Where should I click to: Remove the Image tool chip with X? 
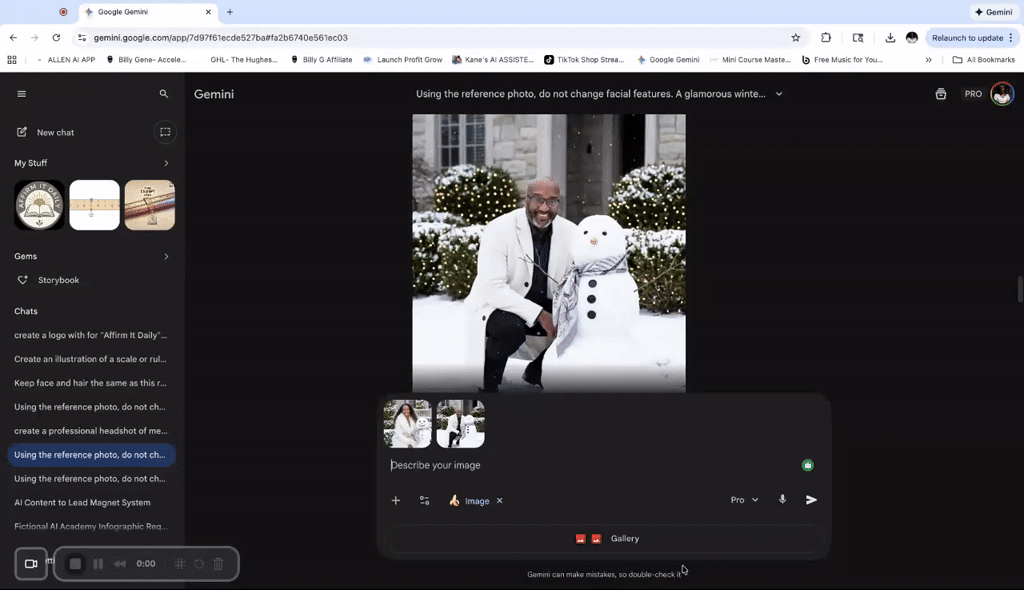pyautogui.click(x=500, y=501)
